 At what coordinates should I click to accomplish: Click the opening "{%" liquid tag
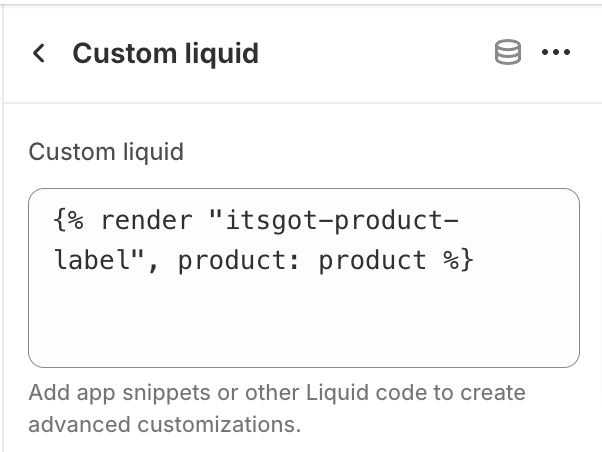pyautogui.click(x=69, y=220)
